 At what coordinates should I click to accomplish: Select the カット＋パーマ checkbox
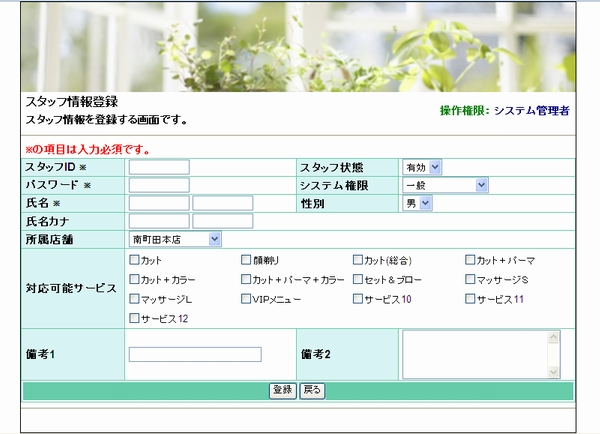470,260
